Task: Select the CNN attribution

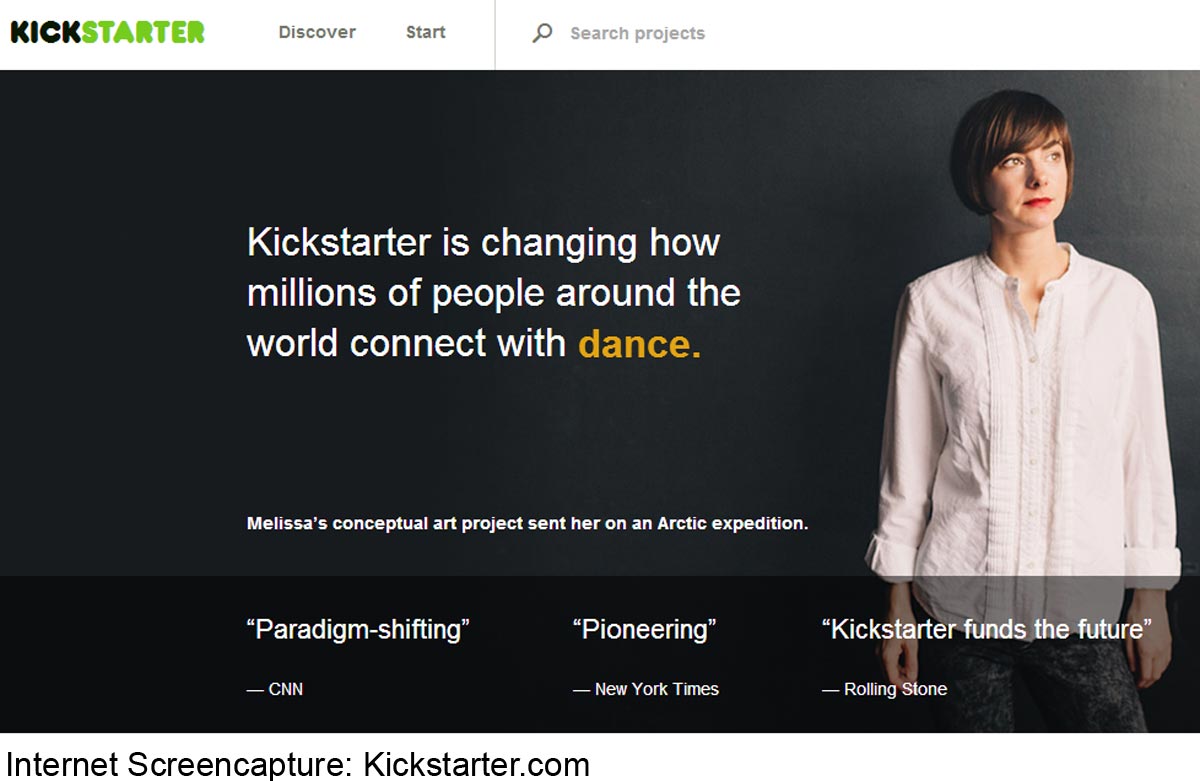Action: pyautogui.click(x=275, y=689)
